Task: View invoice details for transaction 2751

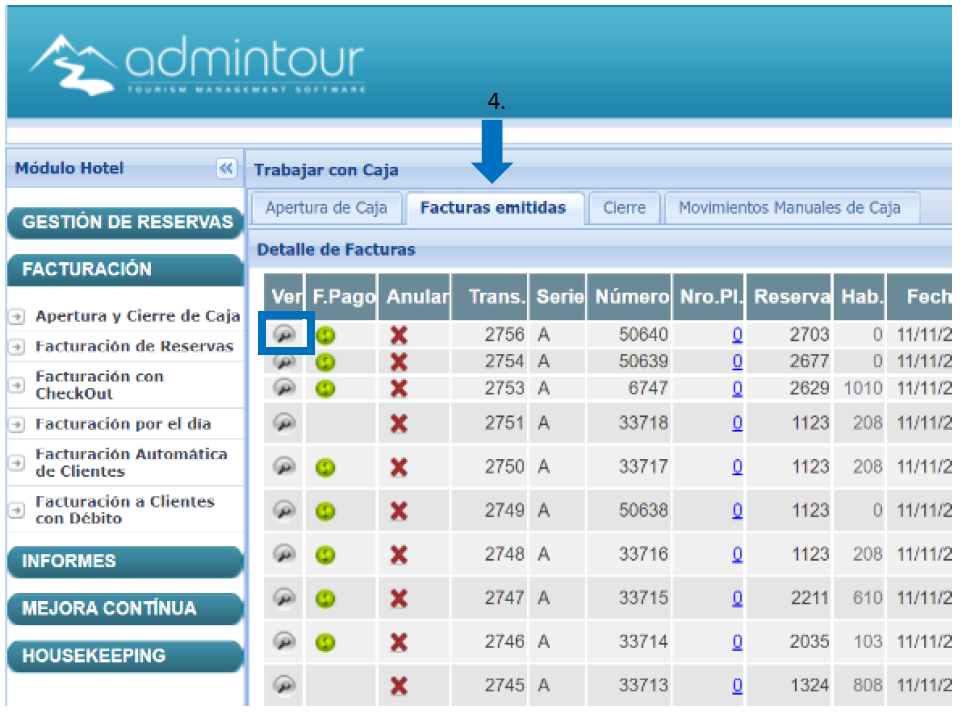Action: [x=285, y=423]
